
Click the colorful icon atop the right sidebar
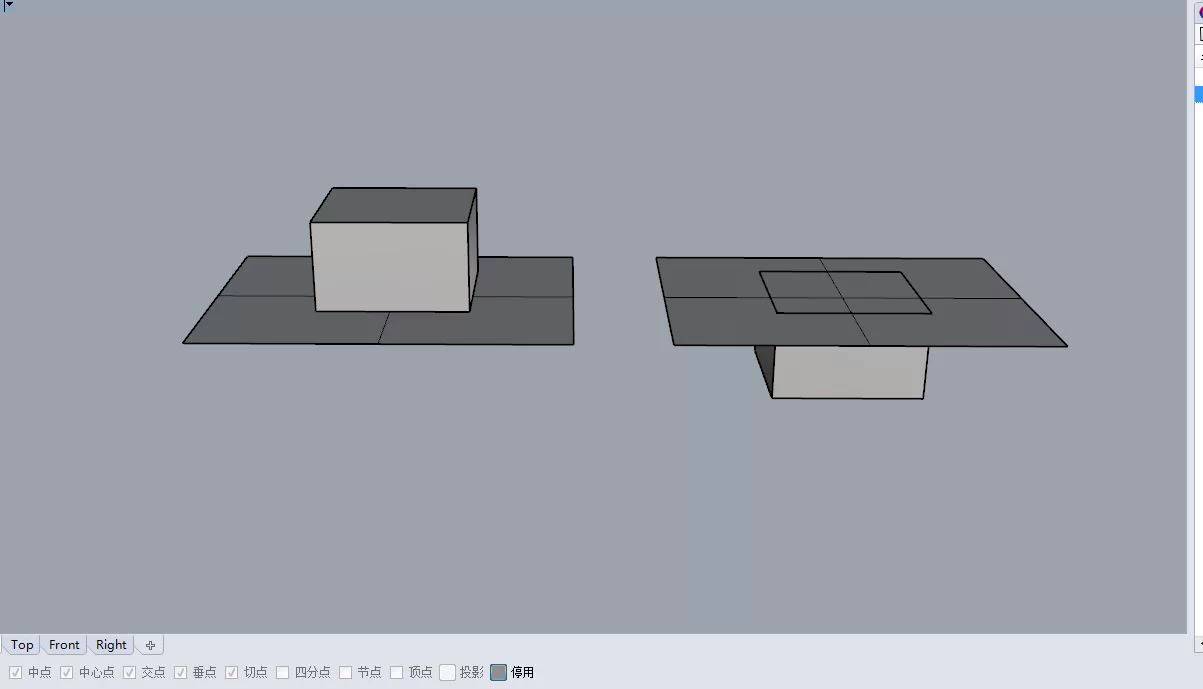point(1196,11)
